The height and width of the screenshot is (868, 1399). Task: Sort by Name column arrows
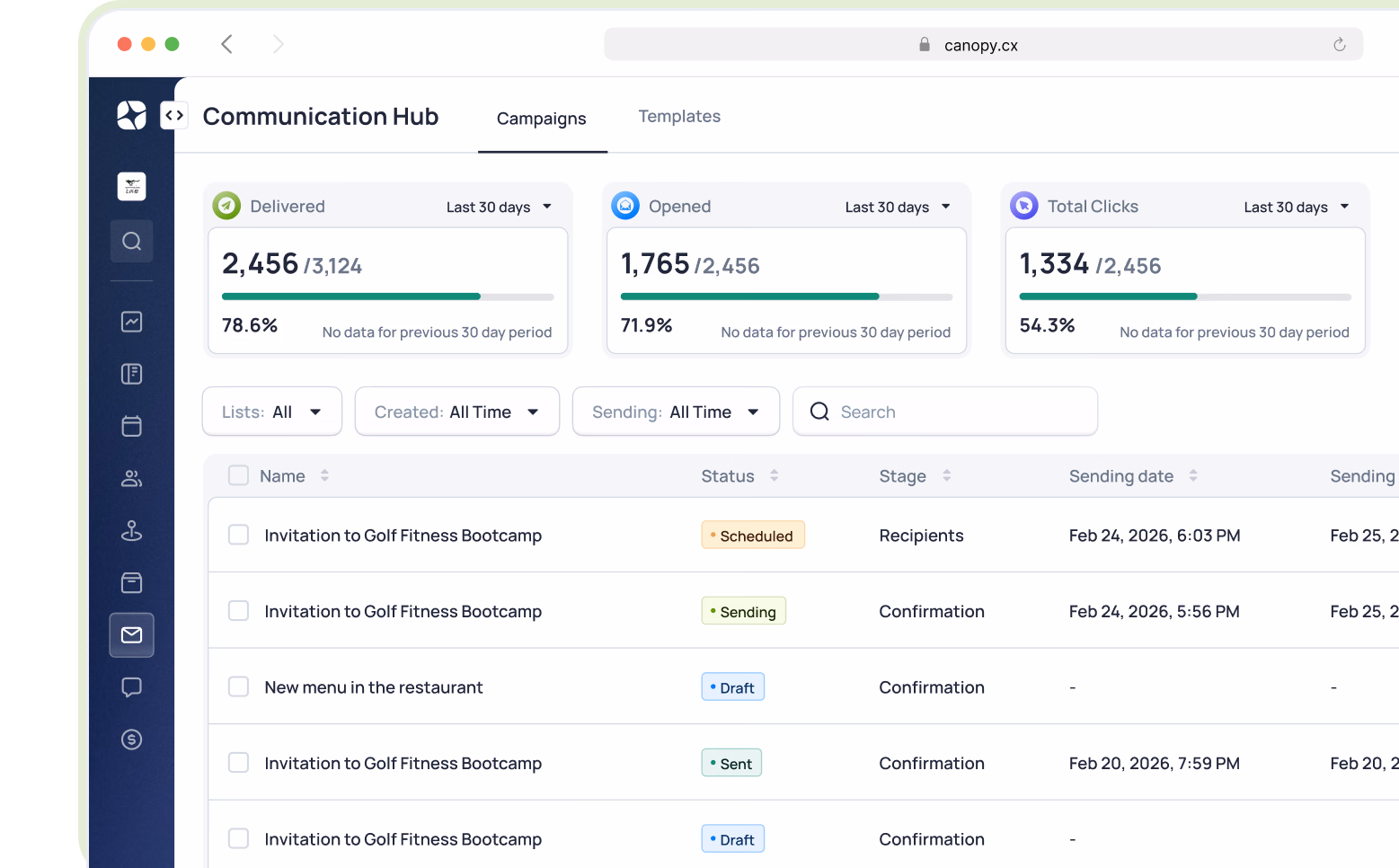(324, 475)
